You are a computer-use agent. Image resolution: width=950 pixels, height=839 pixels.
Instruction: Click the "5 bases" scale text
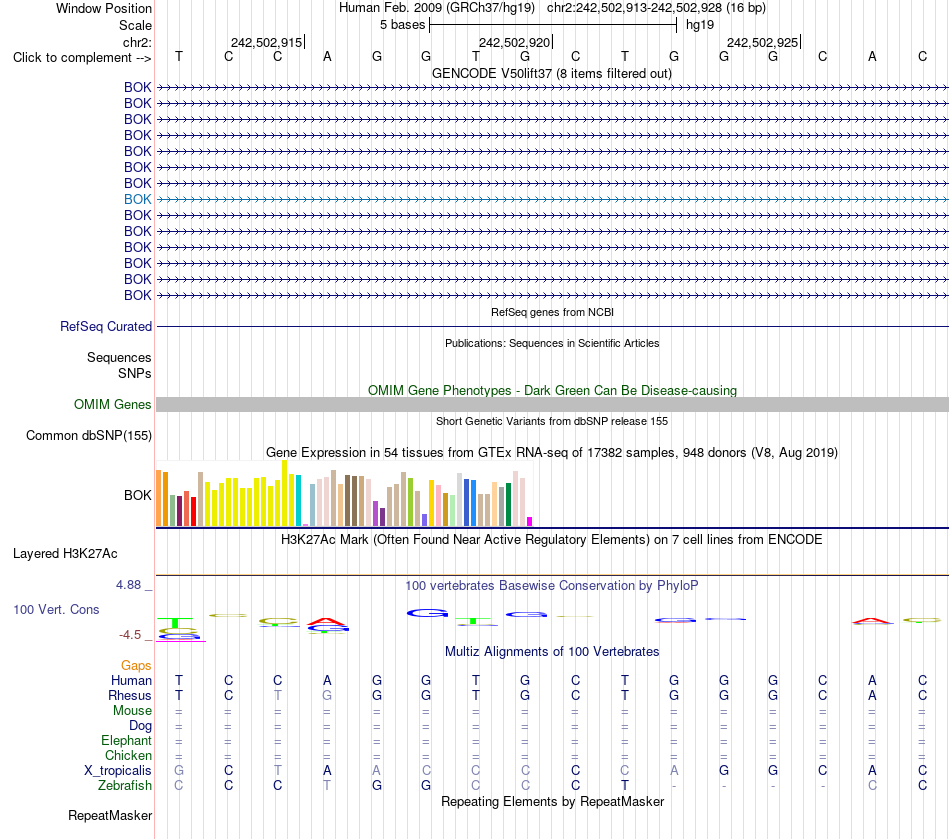402,25
